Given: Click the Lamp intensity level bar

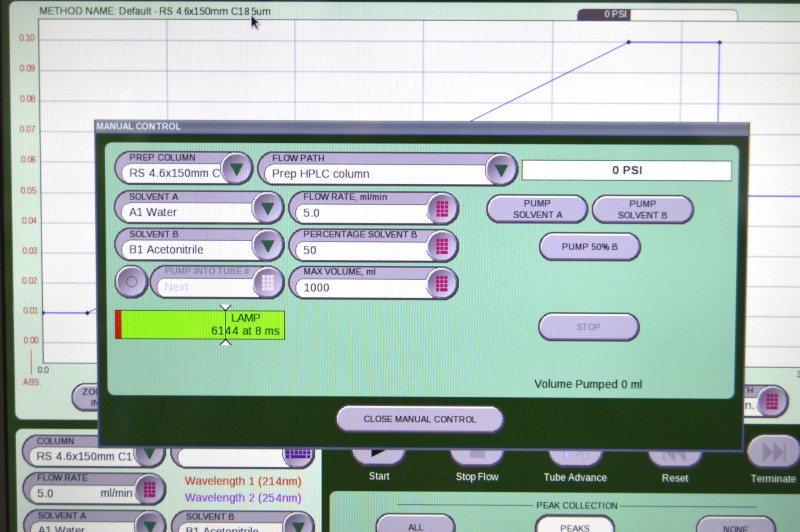Looking at the screenshot, I should point(202,325).
